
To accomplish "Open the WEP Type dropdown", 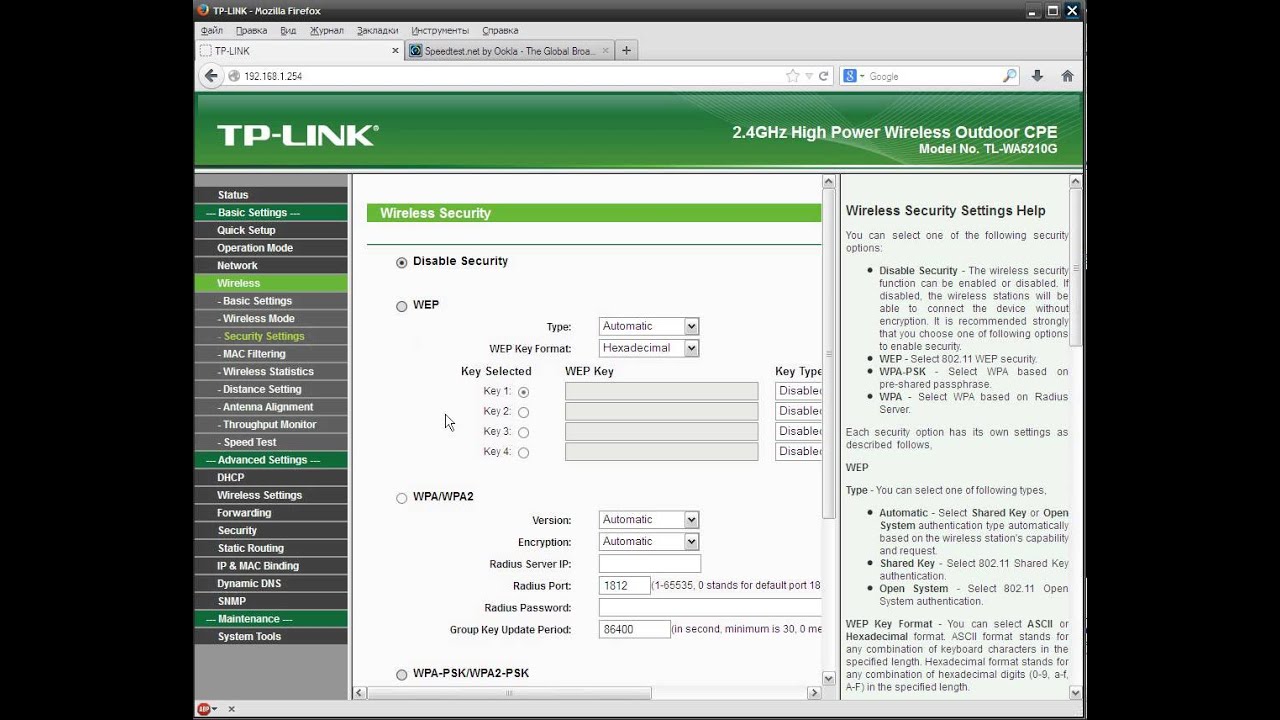I will point(649,326).
